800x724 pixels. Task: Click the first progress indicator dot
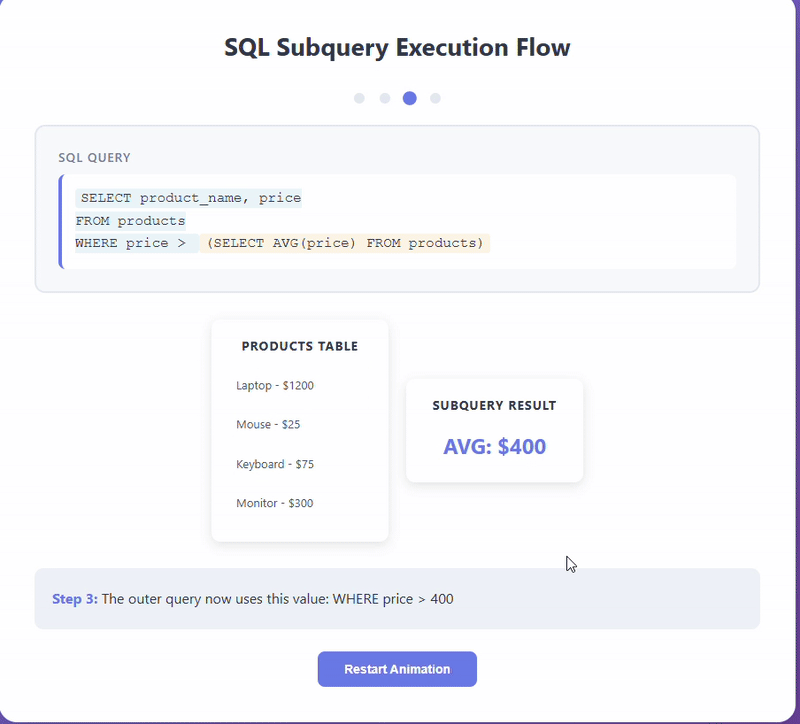point(360,98)
